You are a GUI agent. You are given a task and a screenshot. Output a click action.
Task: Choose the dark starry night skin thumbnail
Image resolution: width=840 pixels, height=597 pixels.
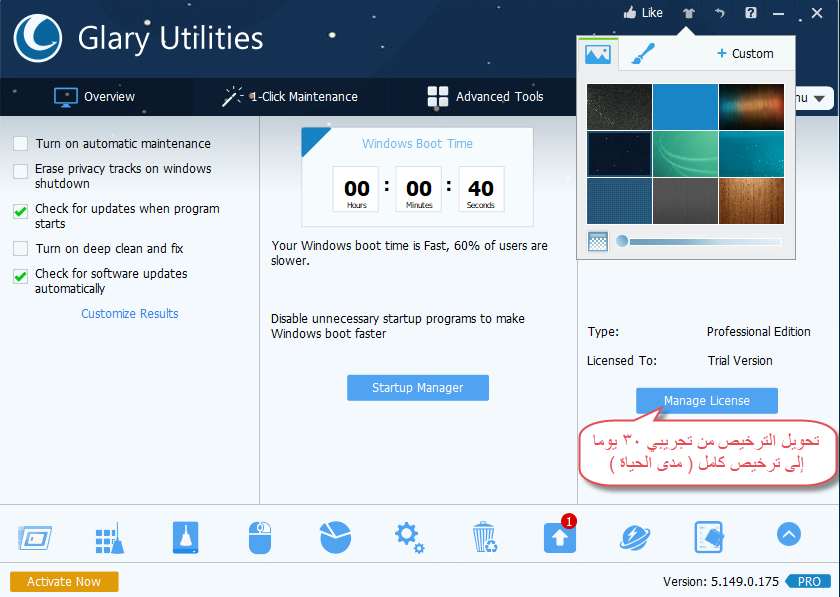(x=619, y=154)
